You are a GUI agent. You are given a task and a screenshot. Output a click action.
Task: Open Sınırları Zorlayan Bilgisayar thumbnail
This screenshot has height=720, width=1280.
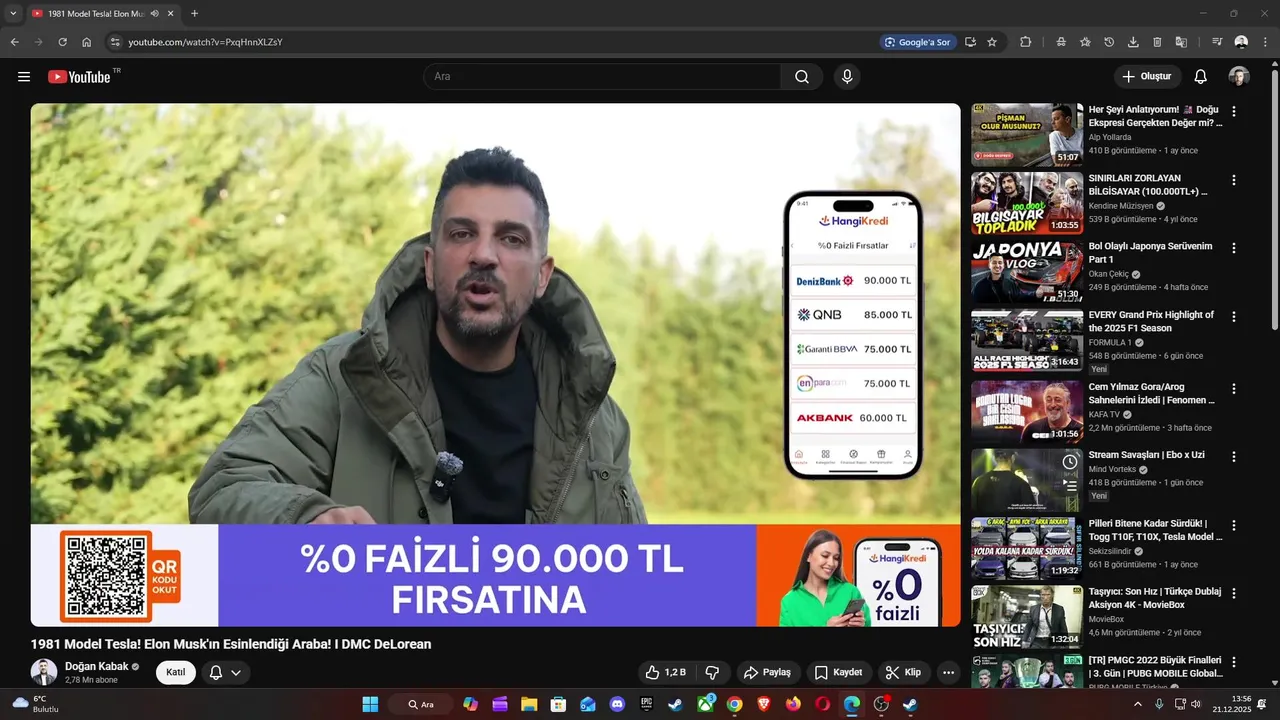(1027, 203)
